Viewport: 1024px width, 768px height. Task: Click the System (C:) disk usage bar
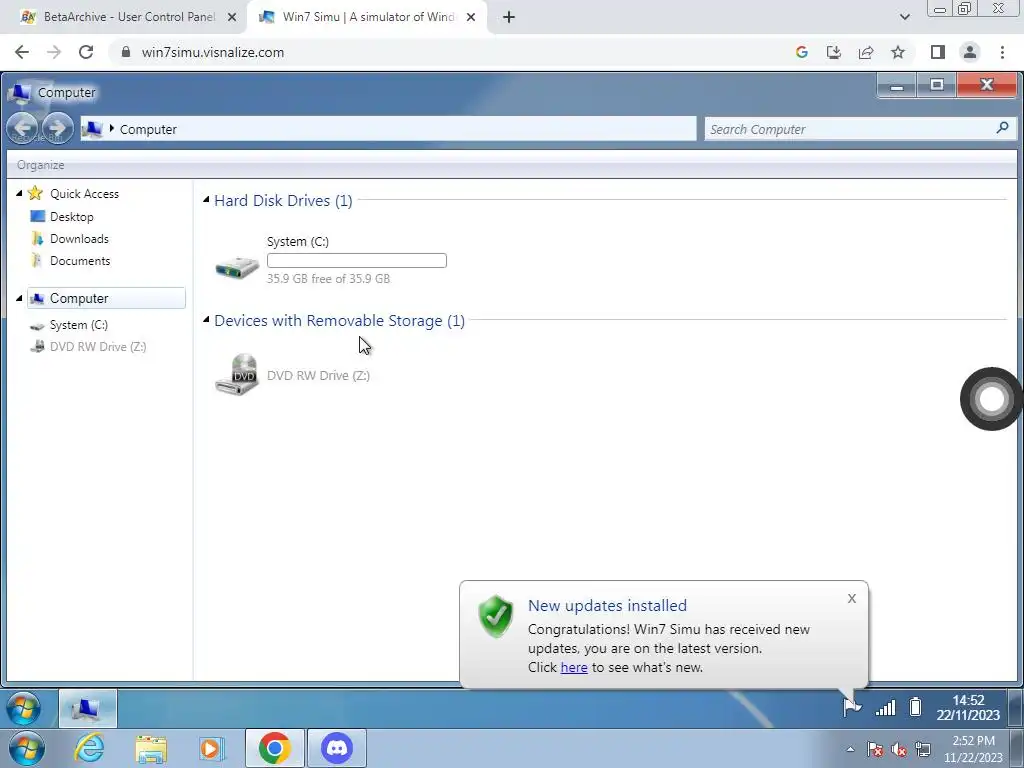pos(357,261)
